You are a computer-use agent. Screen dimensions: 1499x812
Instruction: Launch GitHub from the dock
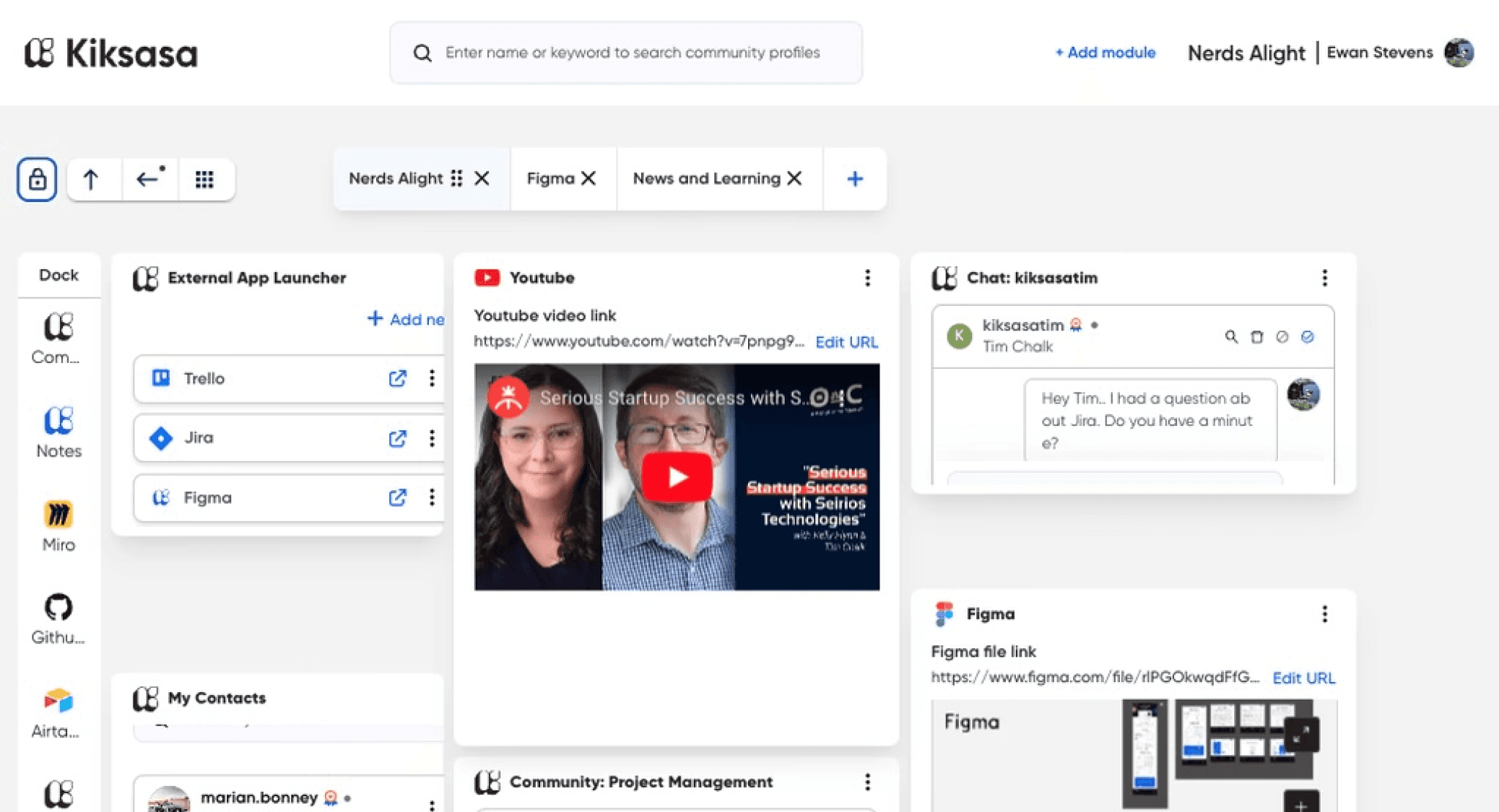tap(58, 619)
